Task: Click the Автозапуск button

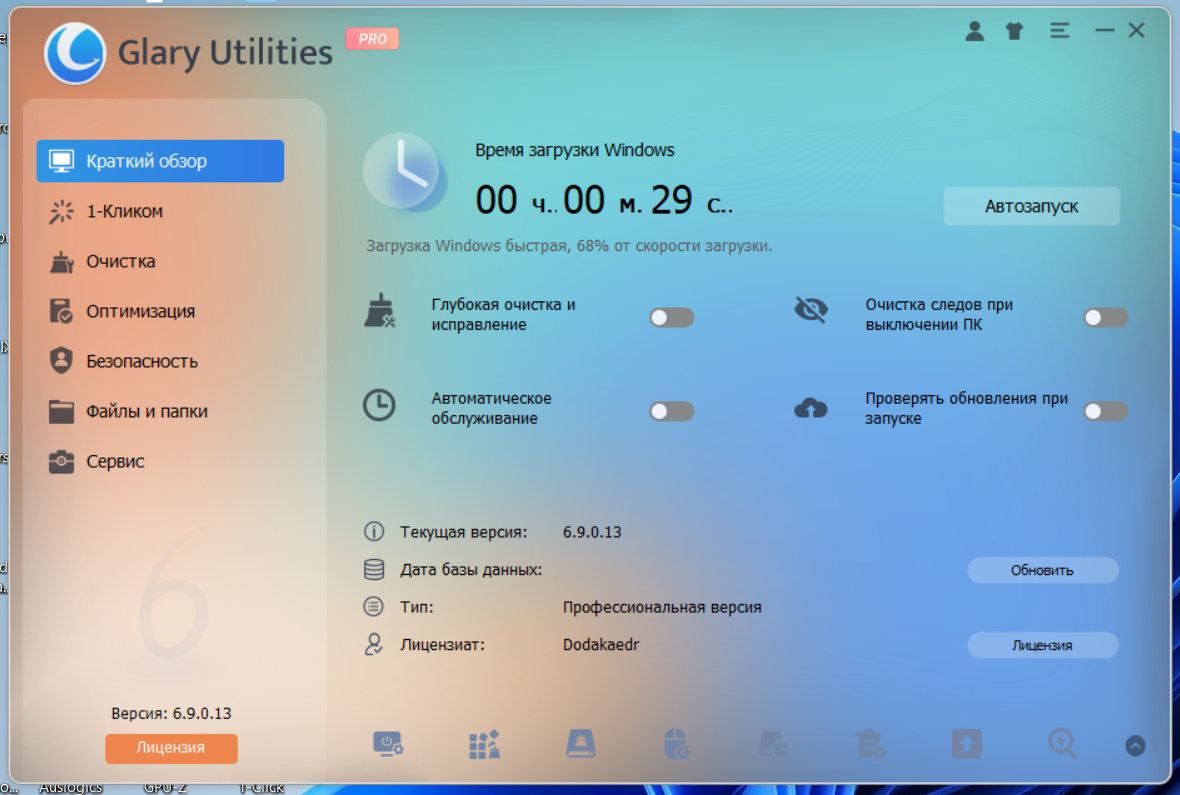Action: click(x=1032, y=206)
